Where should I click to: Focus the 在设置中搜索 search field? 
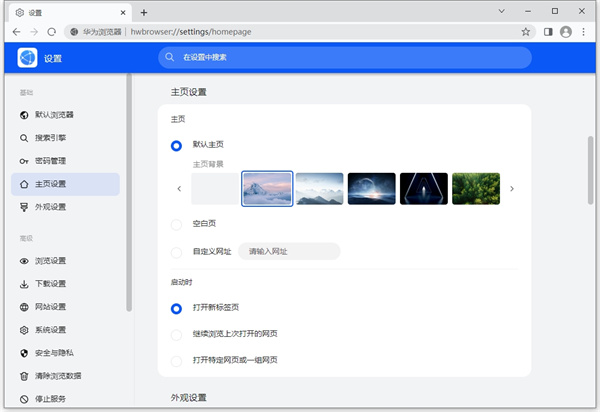(x=345, y=58)
